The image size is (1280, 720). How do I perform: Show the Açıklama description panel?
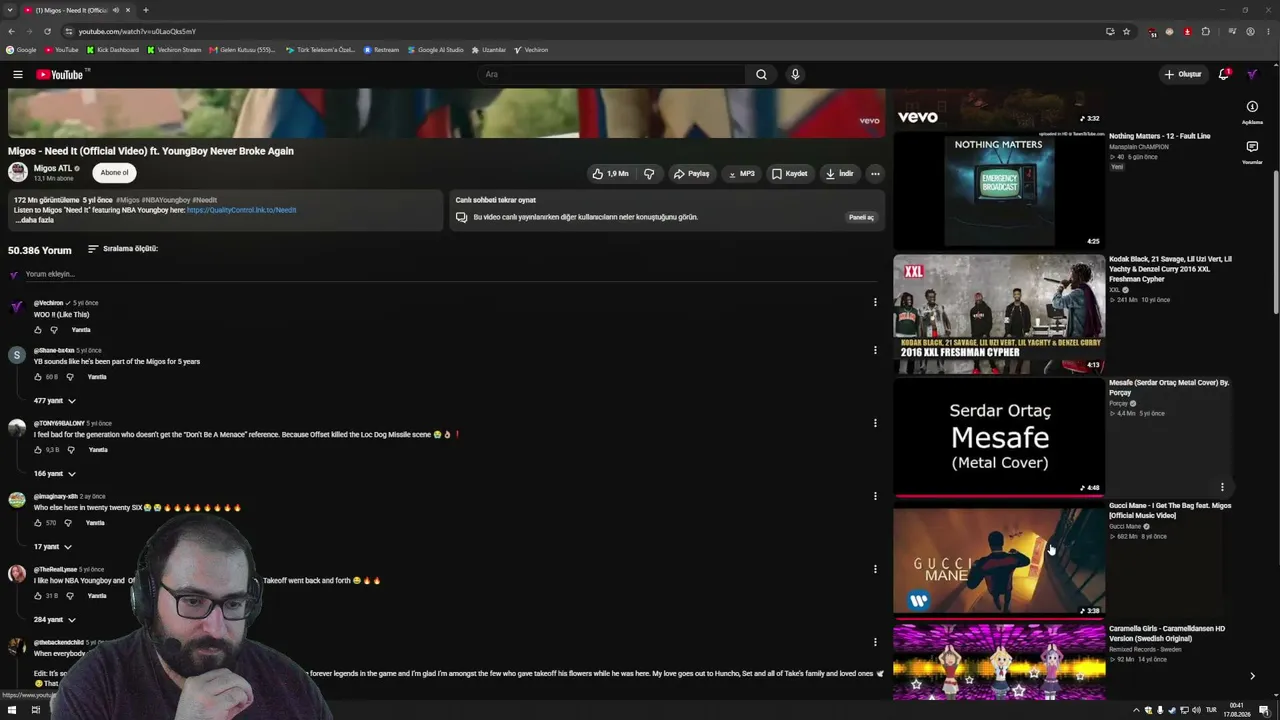1252,112
